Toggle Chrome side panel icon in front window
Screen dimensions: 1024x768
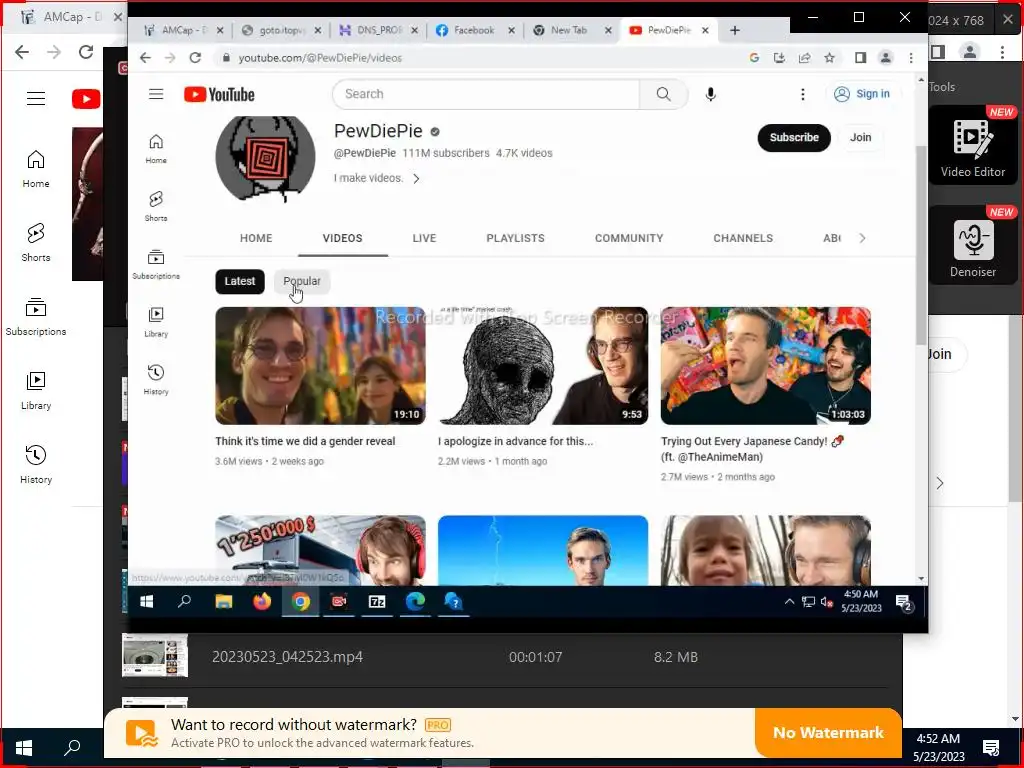click(x=861, y=57)
